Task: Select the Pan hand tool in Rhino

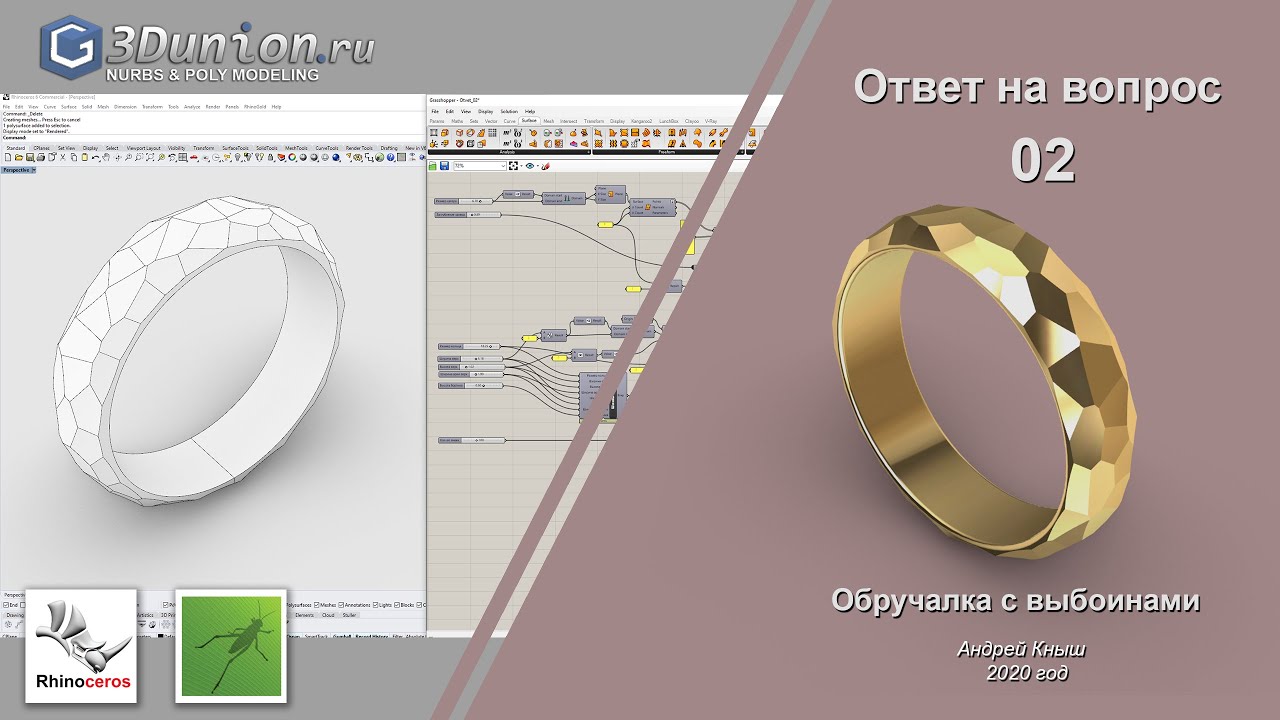Action: [106, 157]
